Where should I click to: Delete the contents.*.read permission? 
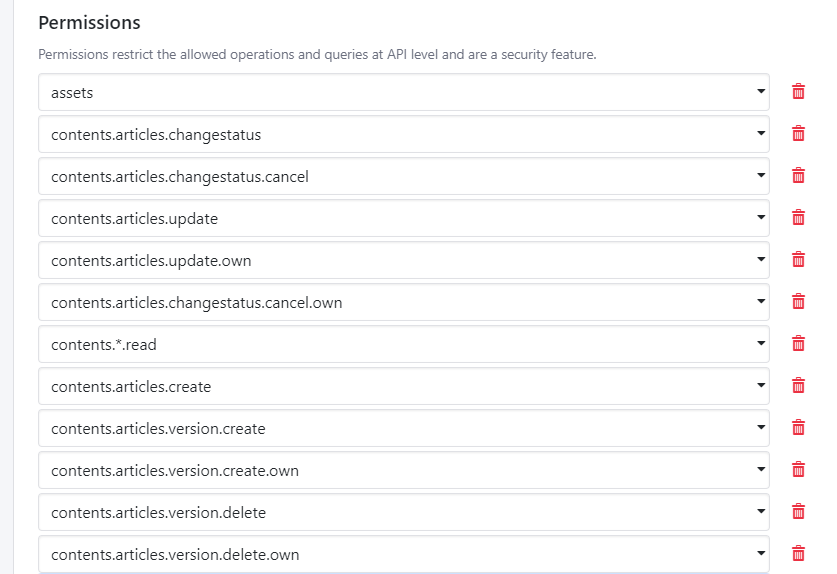(798, 344)
